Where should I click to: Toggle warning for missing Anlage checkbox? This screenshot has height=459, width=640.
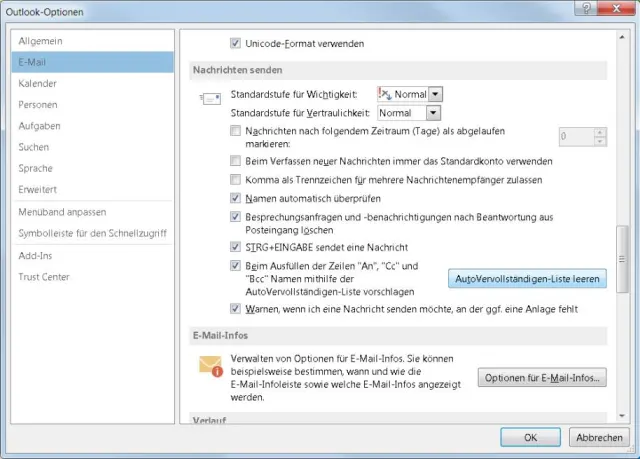(235, 308)
